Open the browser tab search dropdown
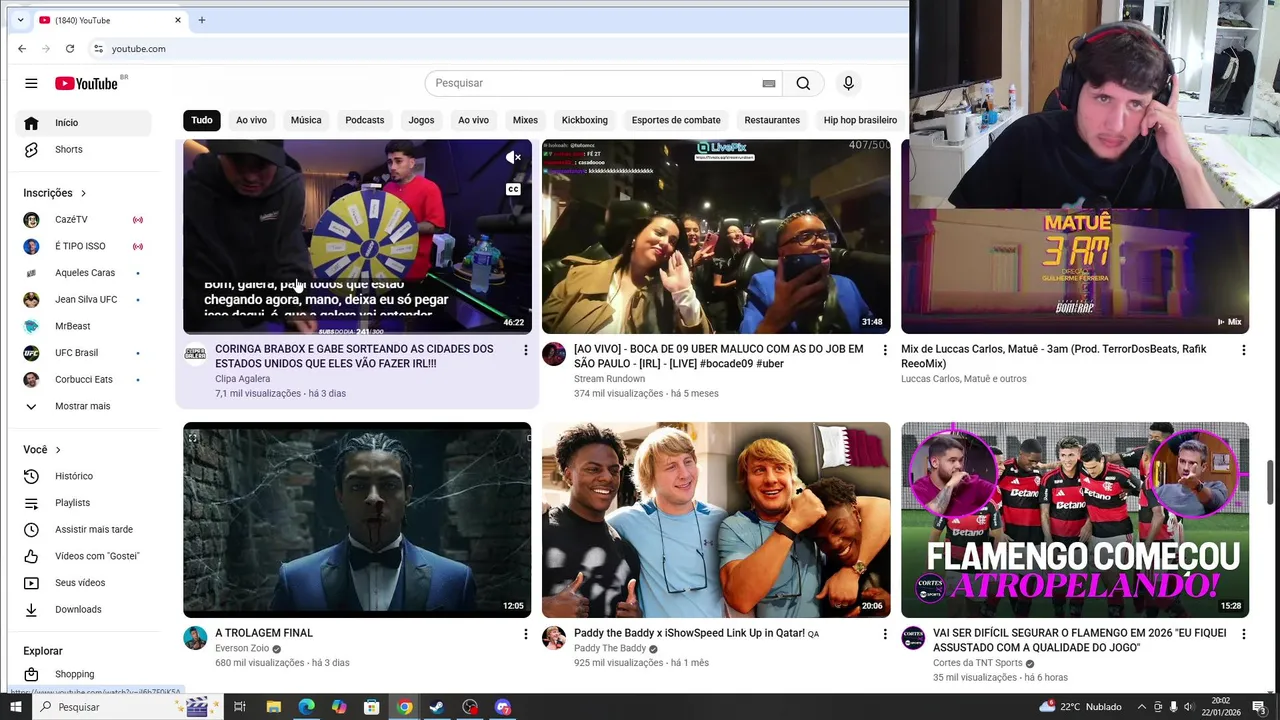 click(20, 20)
